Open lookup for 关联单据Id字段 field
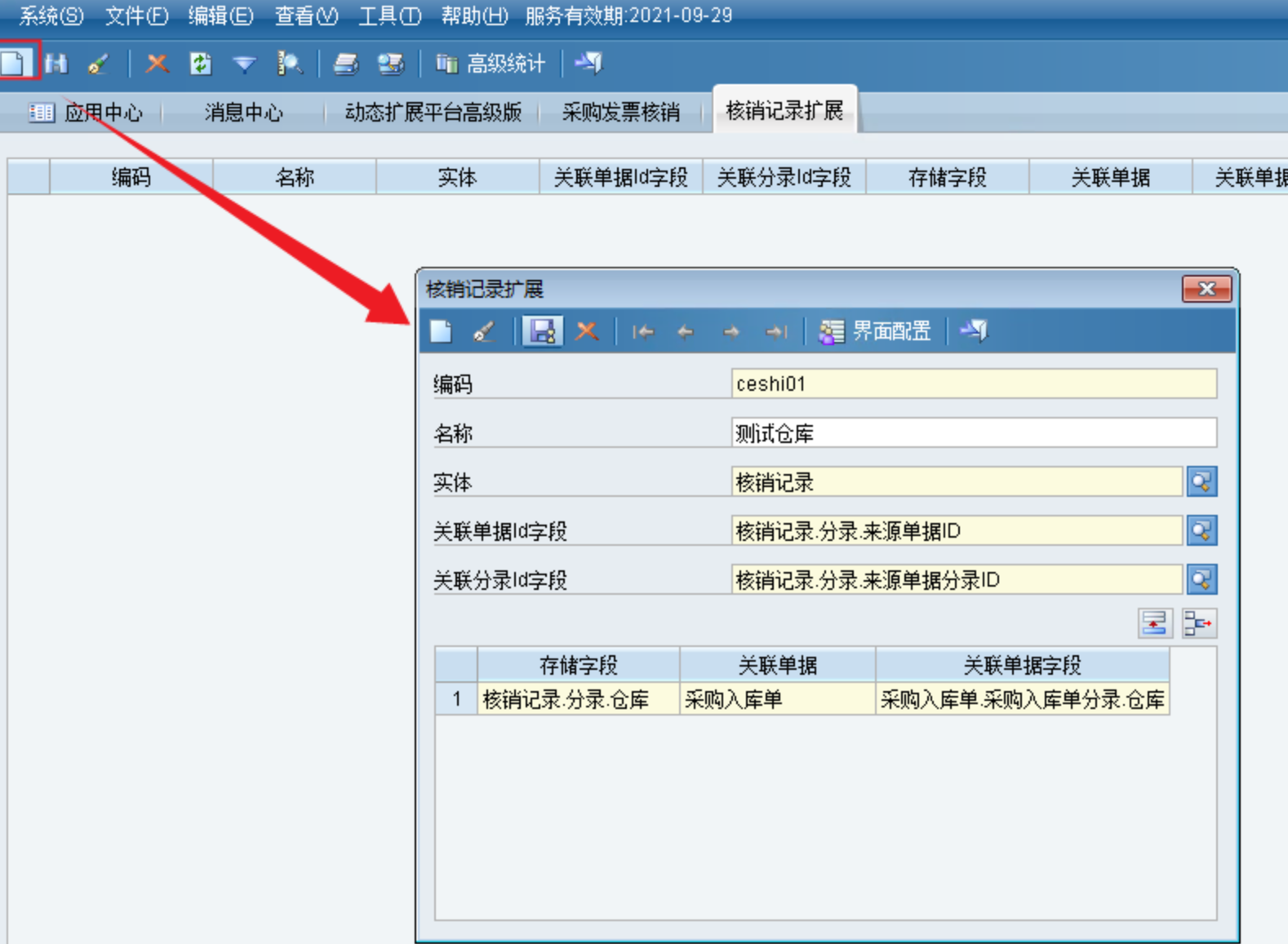Viewport: 1288px width, 944px height. [1201, 531]
